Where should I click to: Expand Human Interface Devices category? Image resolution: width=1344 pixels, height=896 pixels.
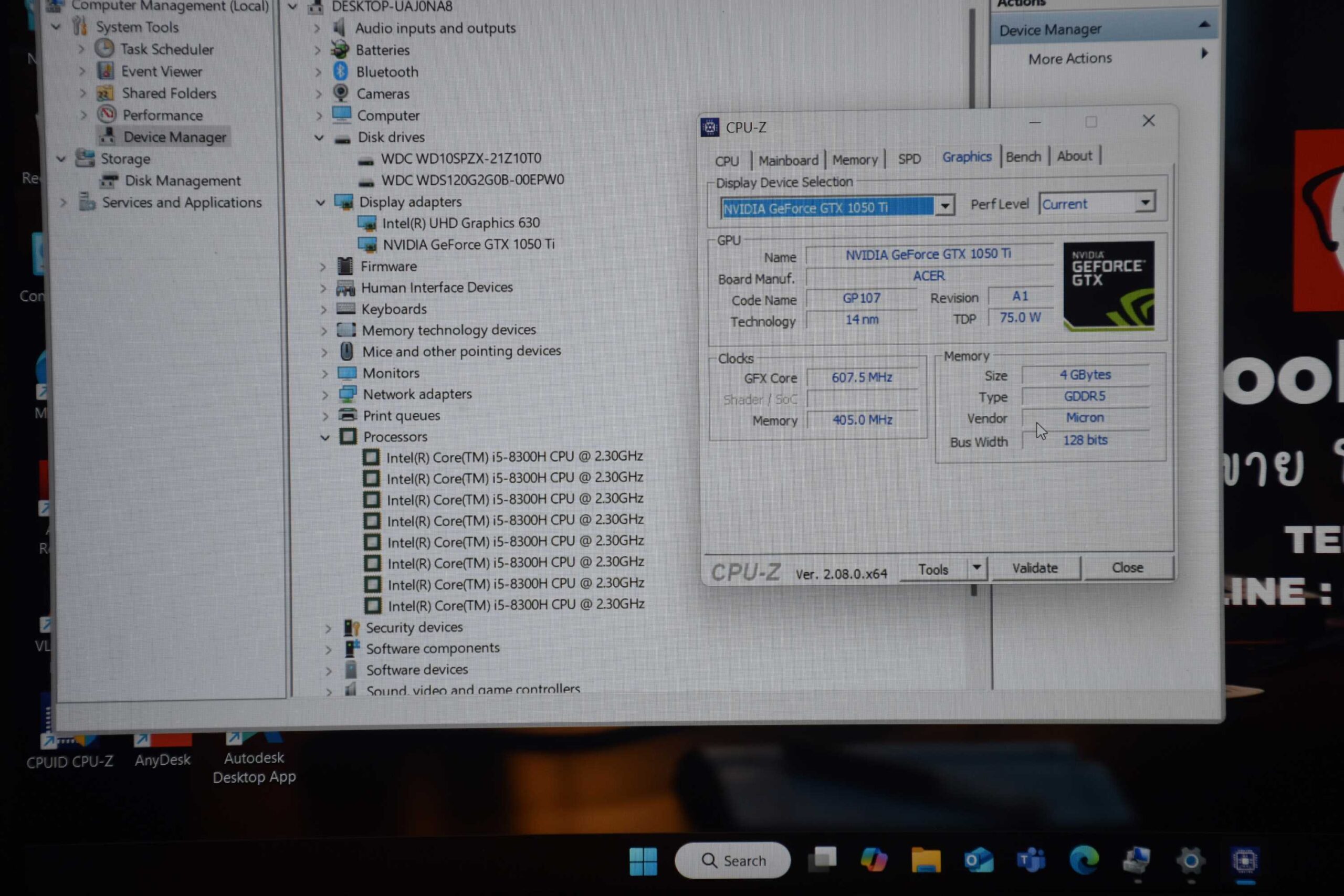323,288
